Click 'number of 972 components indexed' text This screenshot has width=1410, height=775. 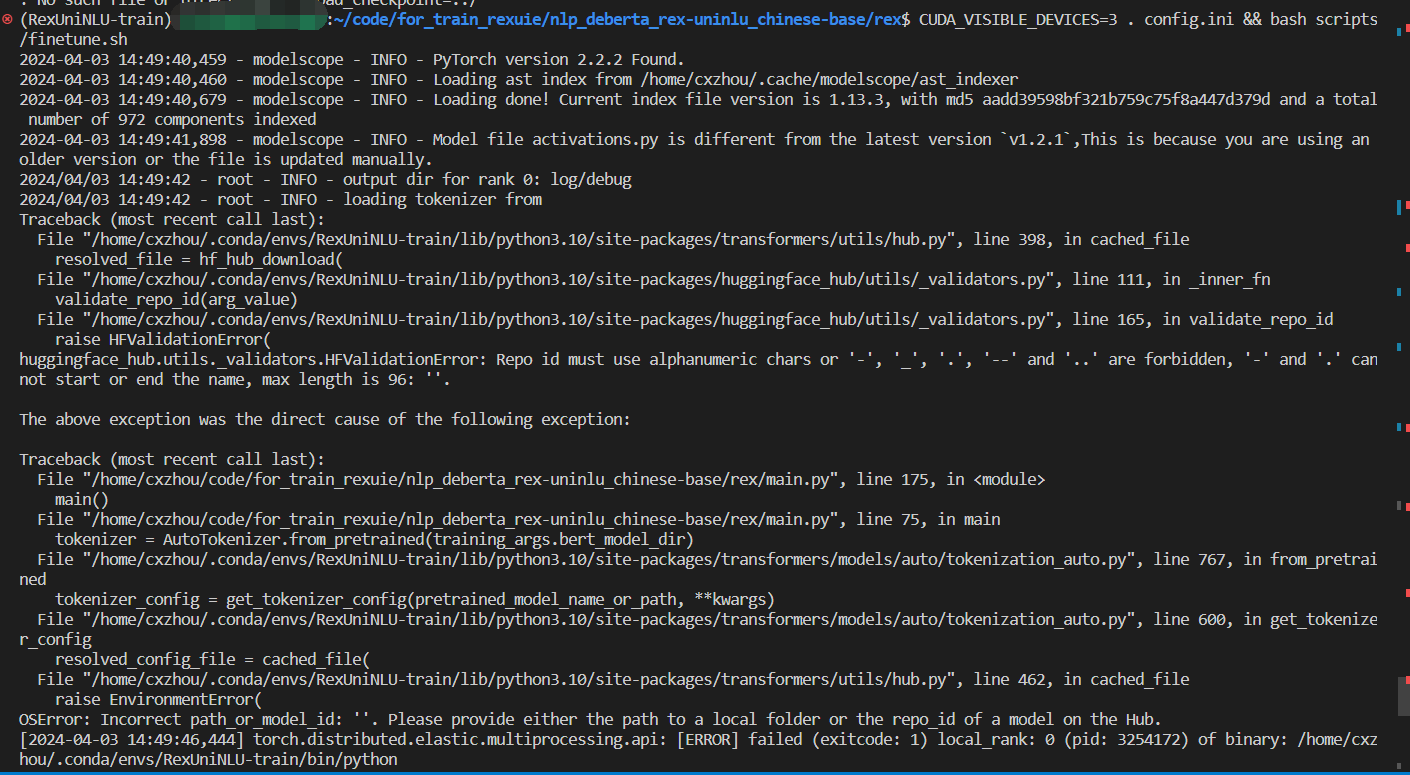pos(172,120)
